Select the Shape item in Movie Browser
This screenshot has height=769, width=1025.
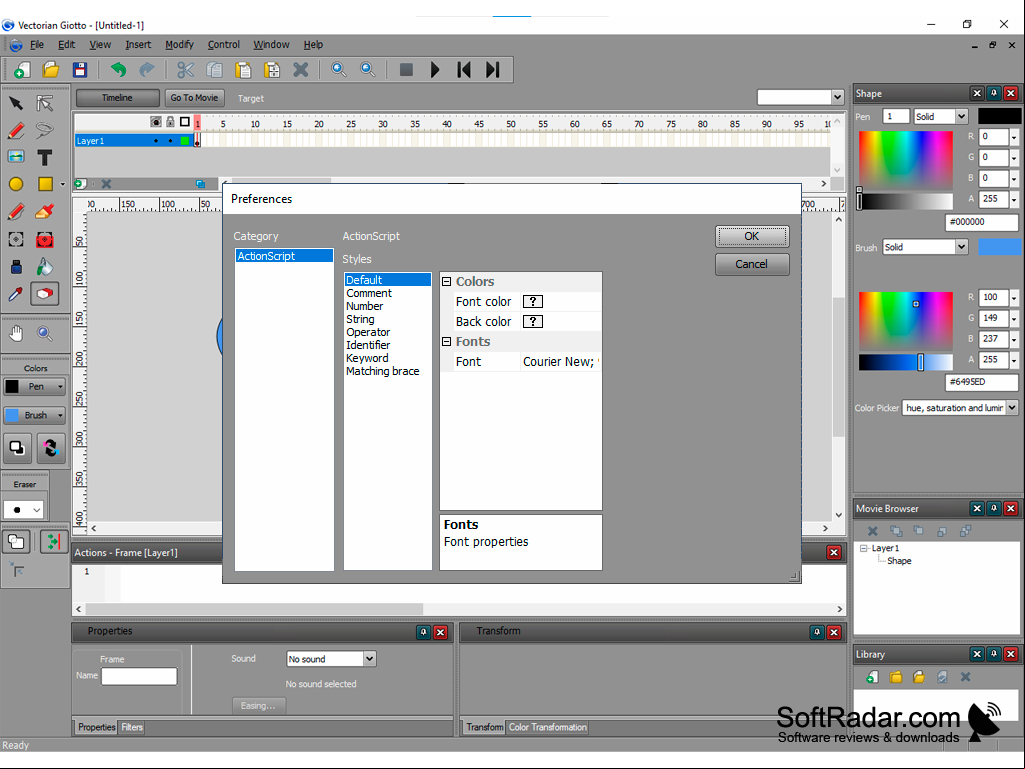[899, 561]
